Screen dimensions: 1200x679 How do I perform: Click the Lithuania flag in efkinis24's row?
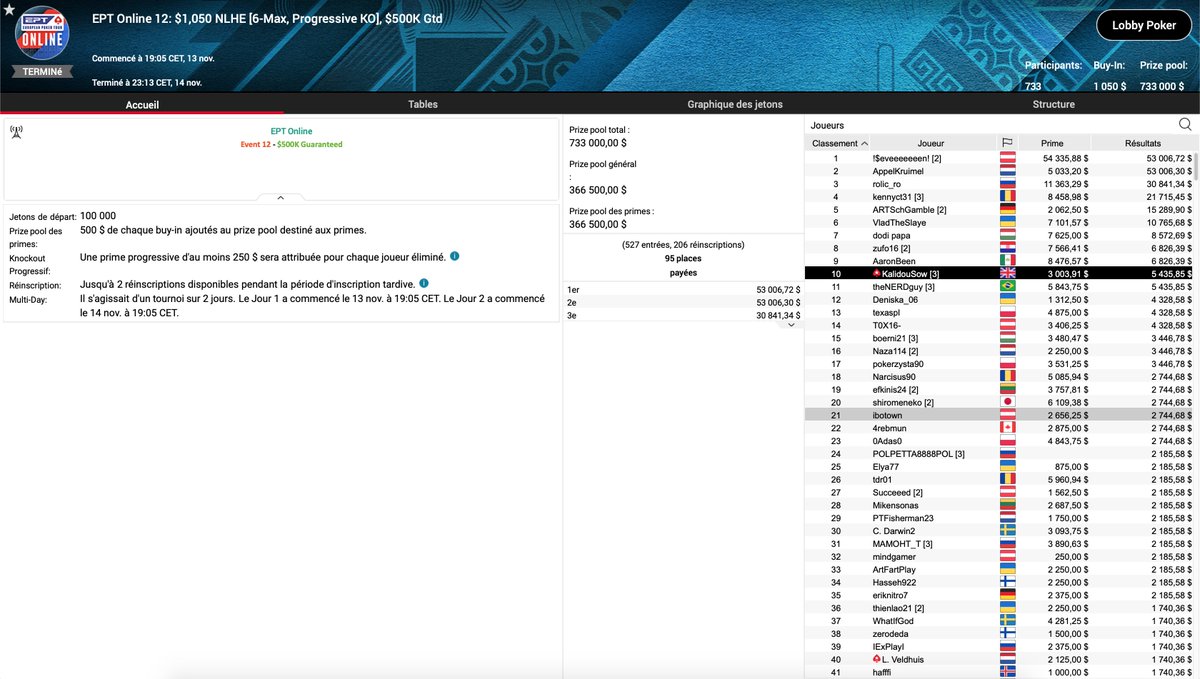coord(1007,389)
